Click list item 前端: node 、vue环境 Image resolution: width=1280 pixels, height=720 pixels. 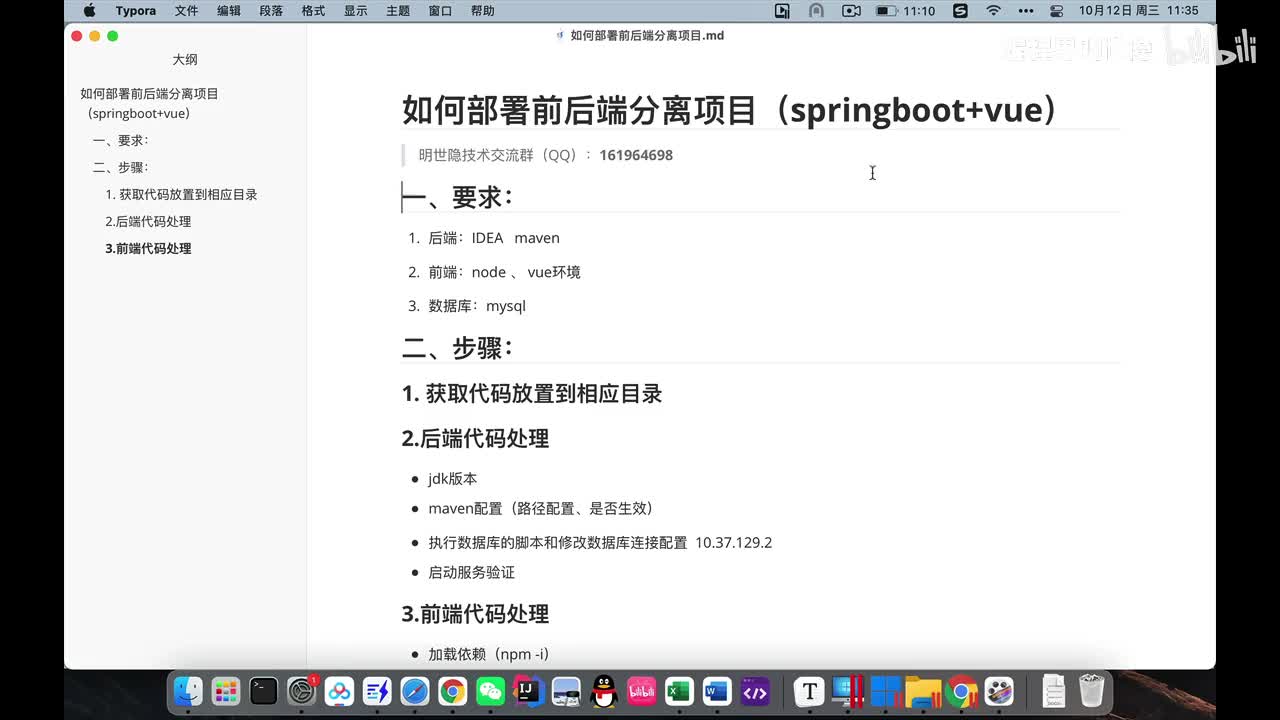click(504, 272)
